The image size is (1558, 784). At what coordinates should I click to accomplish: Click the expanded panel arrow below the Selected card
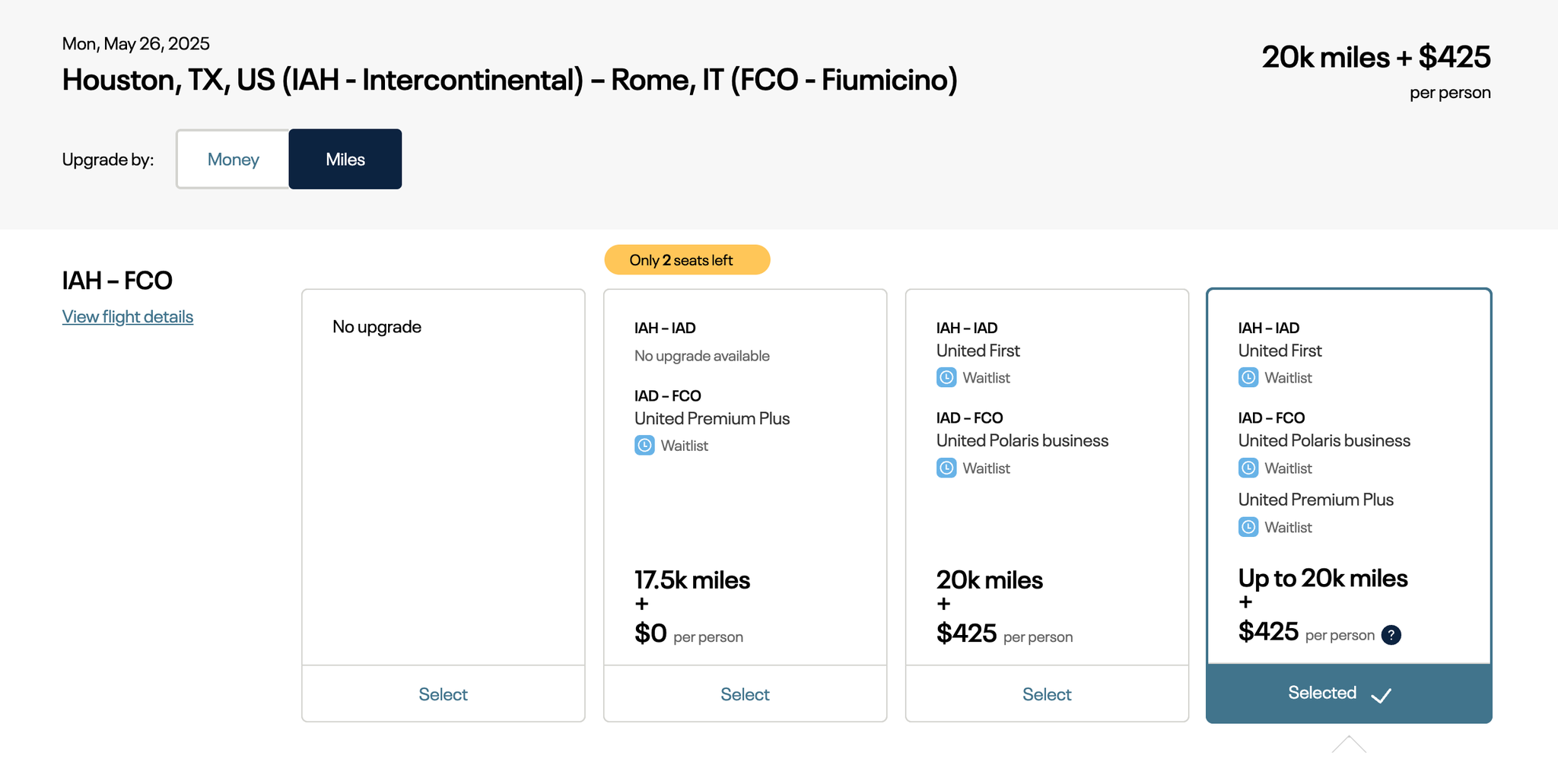1349,744
